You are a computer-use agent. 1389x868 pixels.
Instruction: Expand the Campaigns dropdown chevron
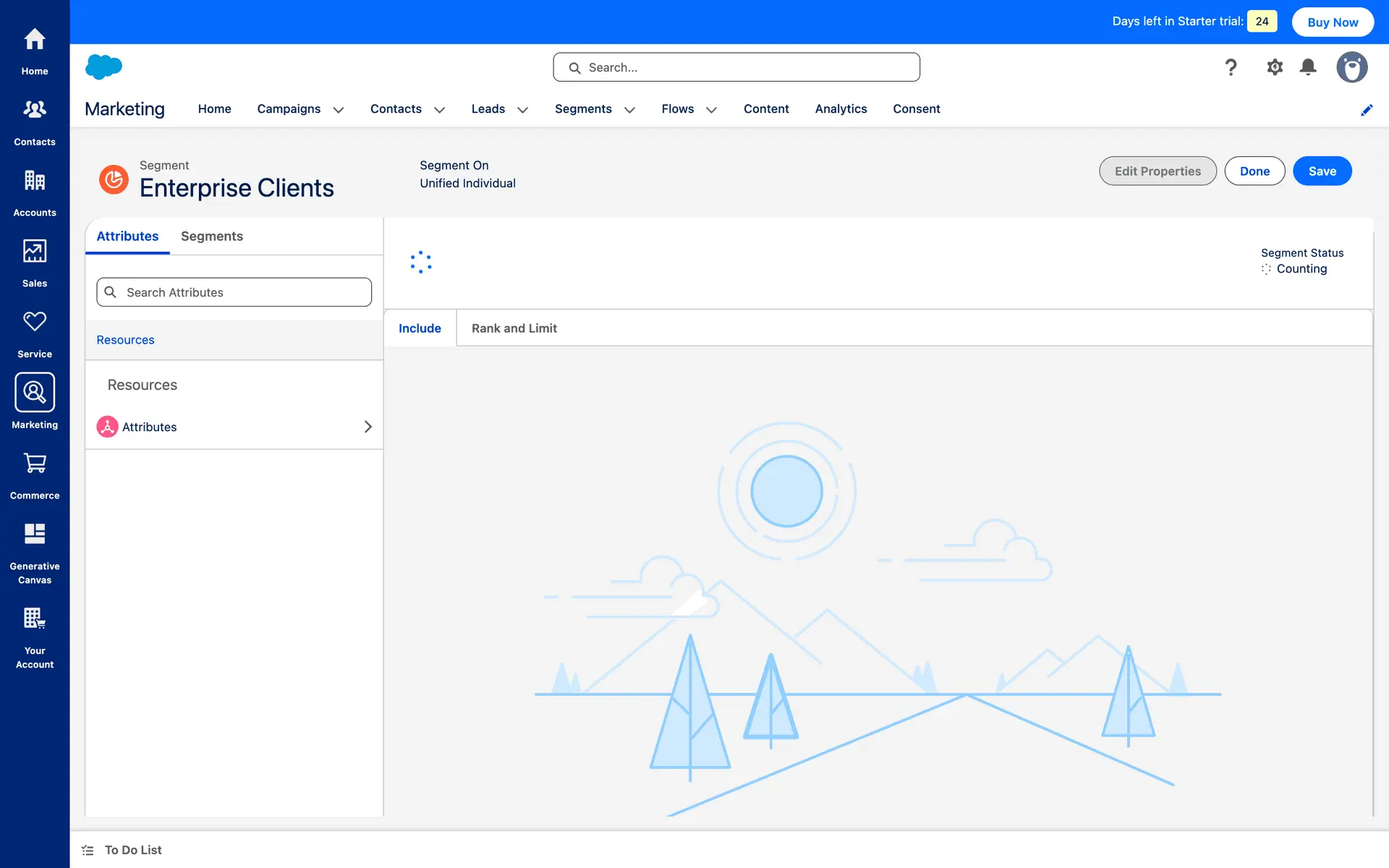339,110
